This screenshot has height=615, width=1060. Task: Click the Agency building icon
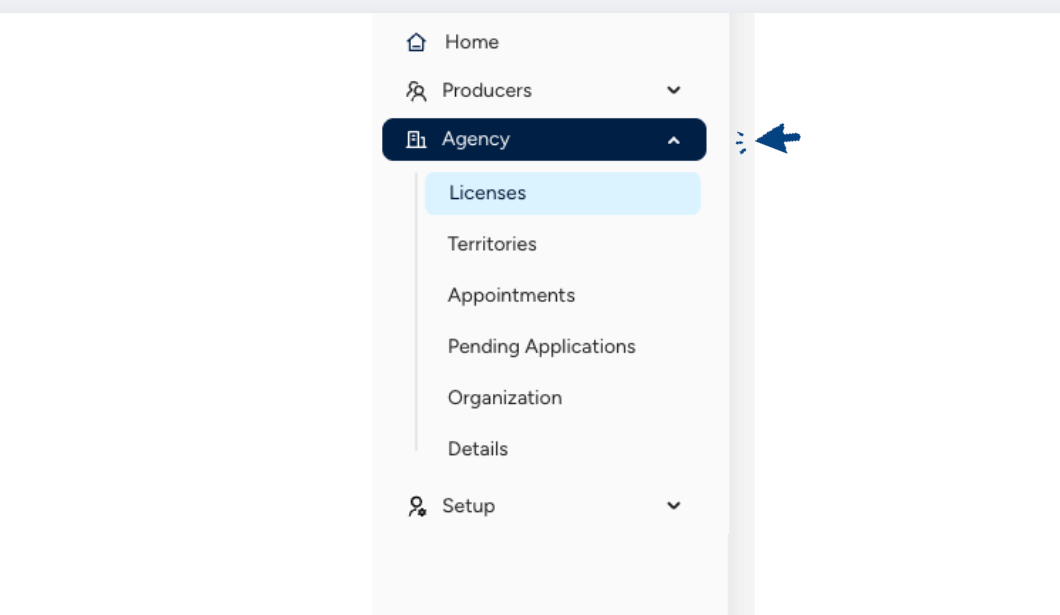[x=416, y=140]
